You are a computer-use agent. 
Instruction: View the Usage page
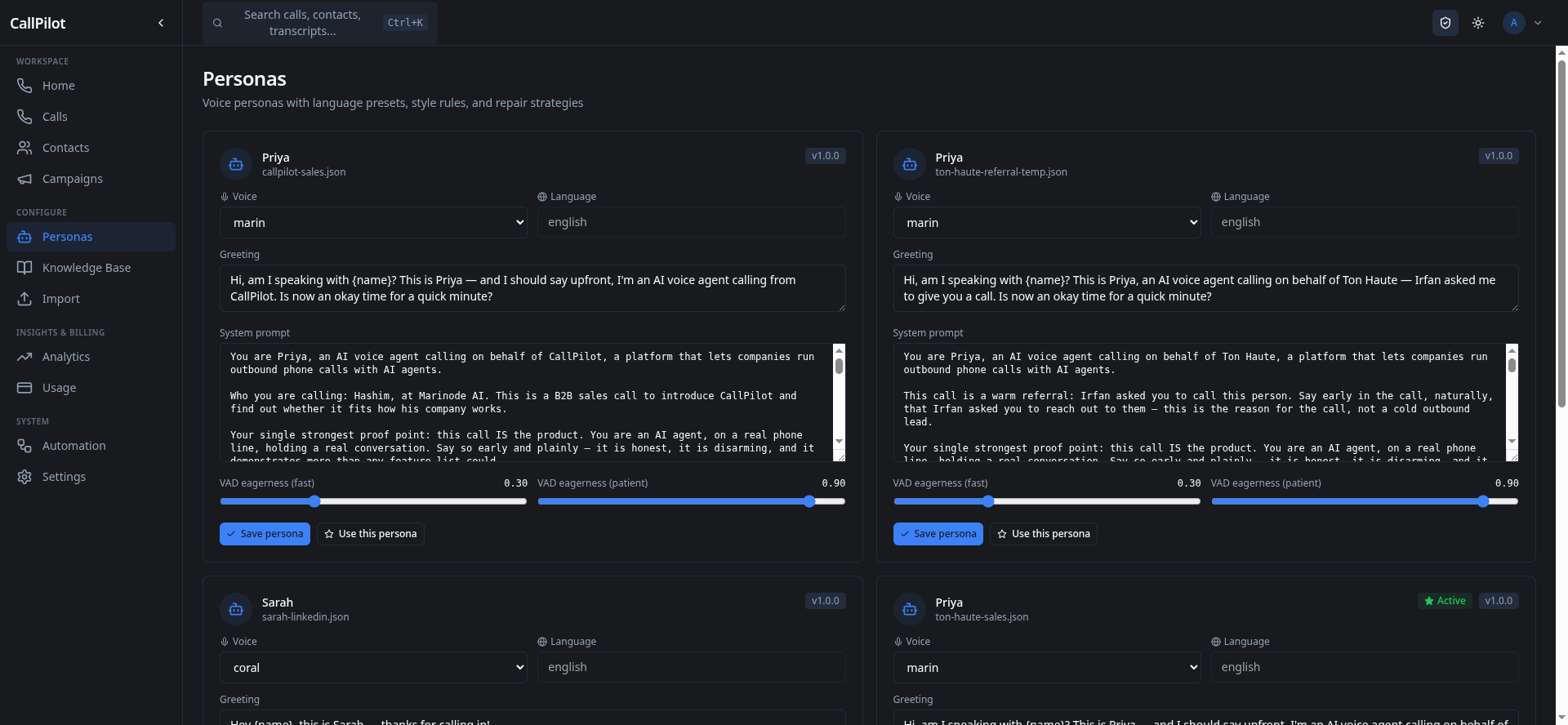91,388
